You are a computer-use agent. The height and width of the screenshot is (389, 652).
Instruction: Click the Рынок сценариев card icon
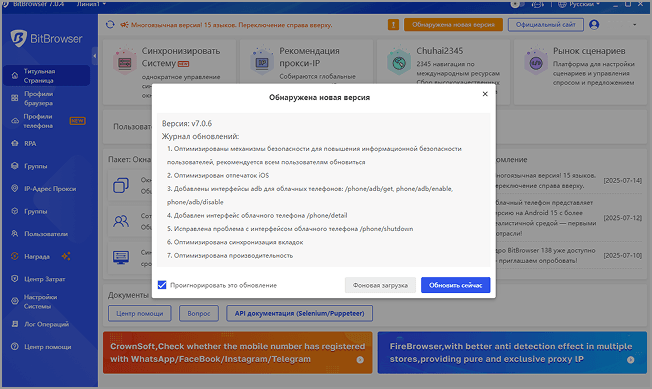[x=536, y=62]
